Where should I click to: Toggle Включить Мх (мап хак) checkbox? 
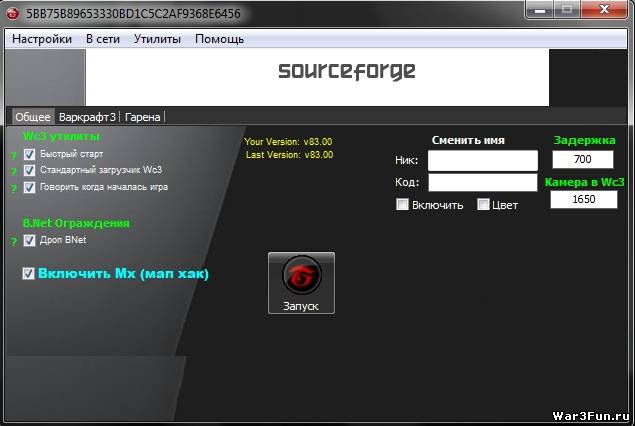[28, 274]
